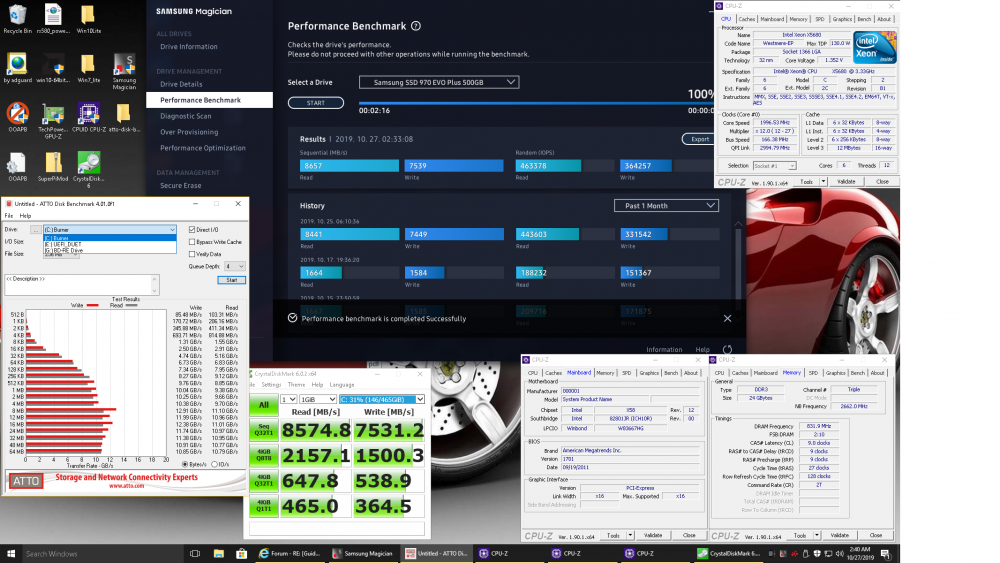Click the volume icon in system tray
The image size is (1000, 563).
839,553
